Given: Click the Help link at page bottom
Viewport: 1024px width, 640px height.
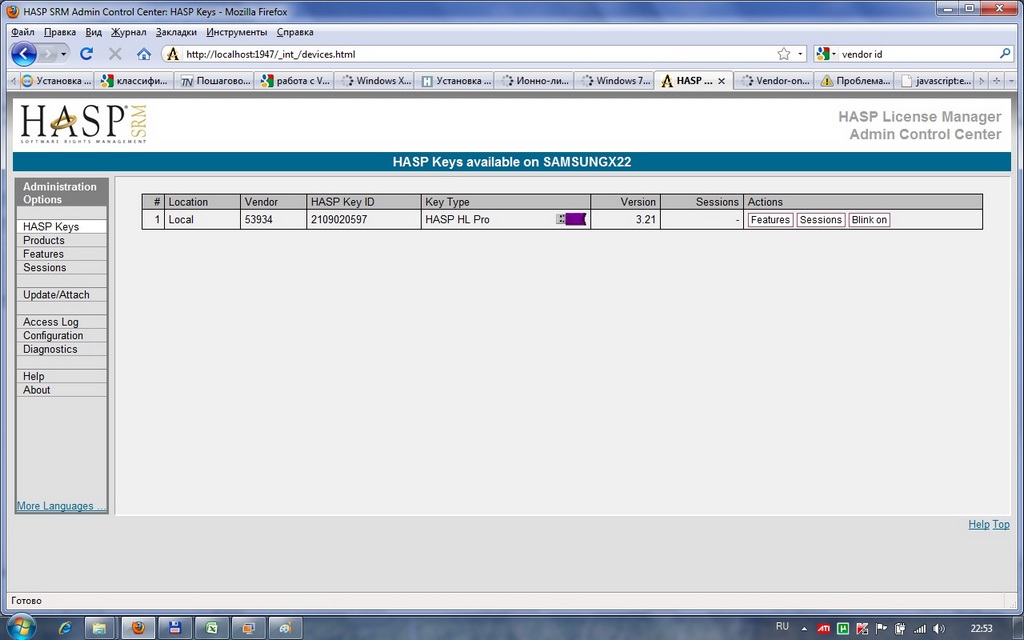Looking at the screenshot, I should coord(978,524).
